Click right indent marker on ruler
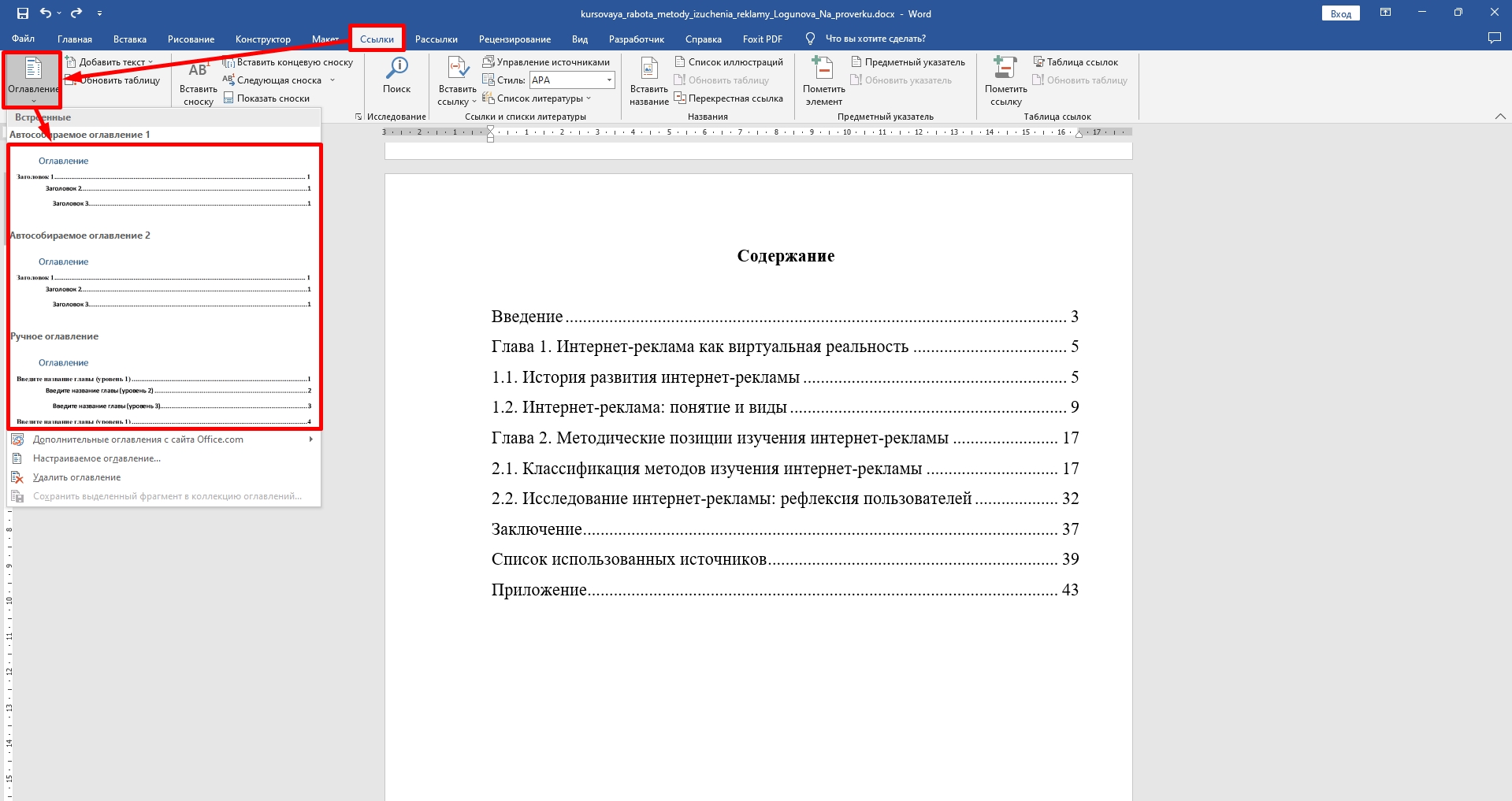This screenshot has width=1512, height=801. [1079, 134]
